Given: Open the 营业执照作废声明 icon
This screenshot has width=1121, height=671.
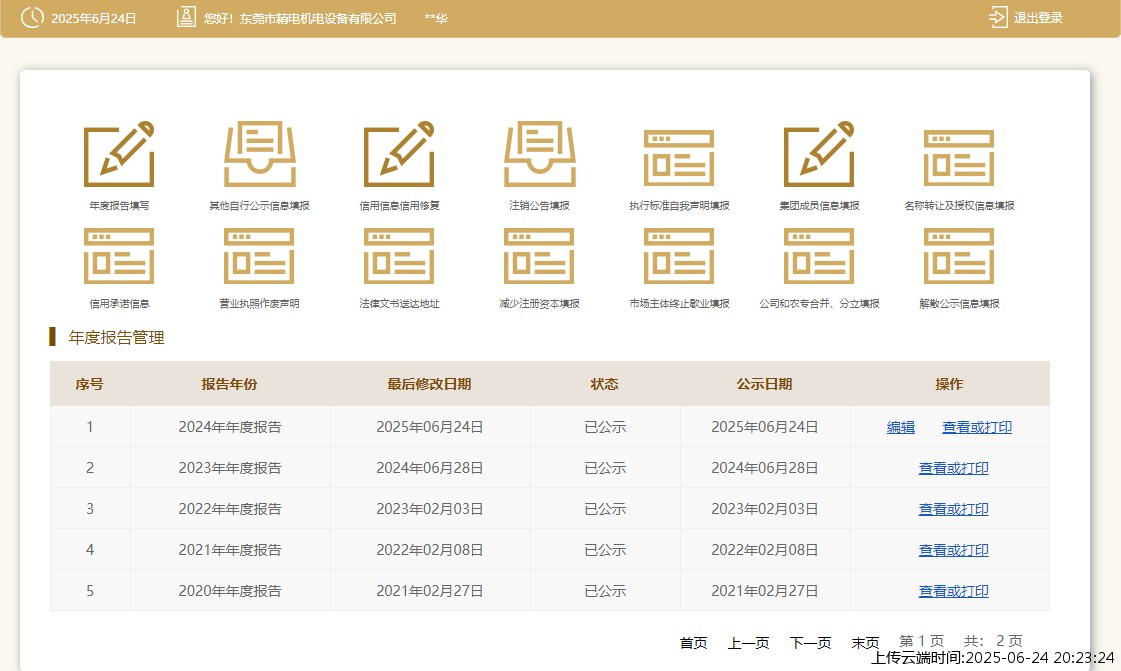Looking at the screenshot, I should click(259, 256).
